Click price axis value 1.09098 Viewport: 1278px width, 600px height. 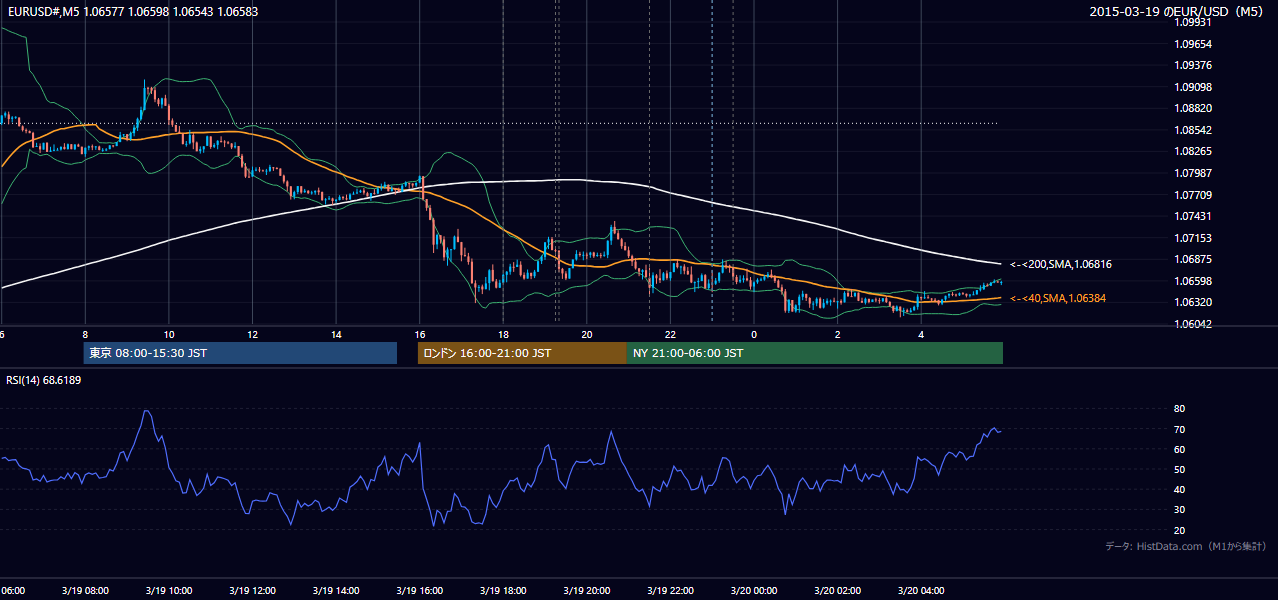pos(1193,87)
